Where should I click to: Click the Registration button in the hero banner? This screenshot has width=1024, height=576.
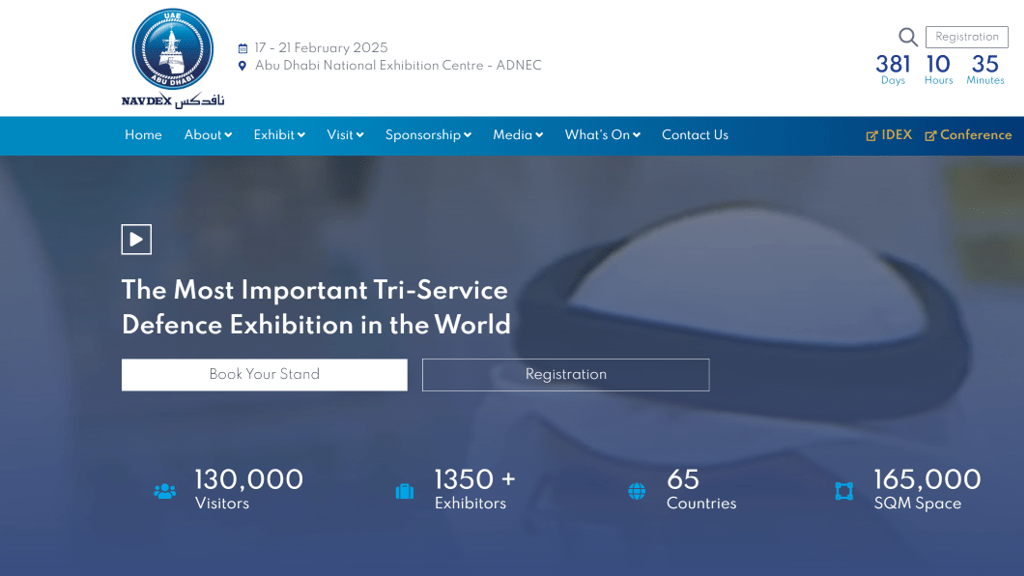[x=566, y=375]
